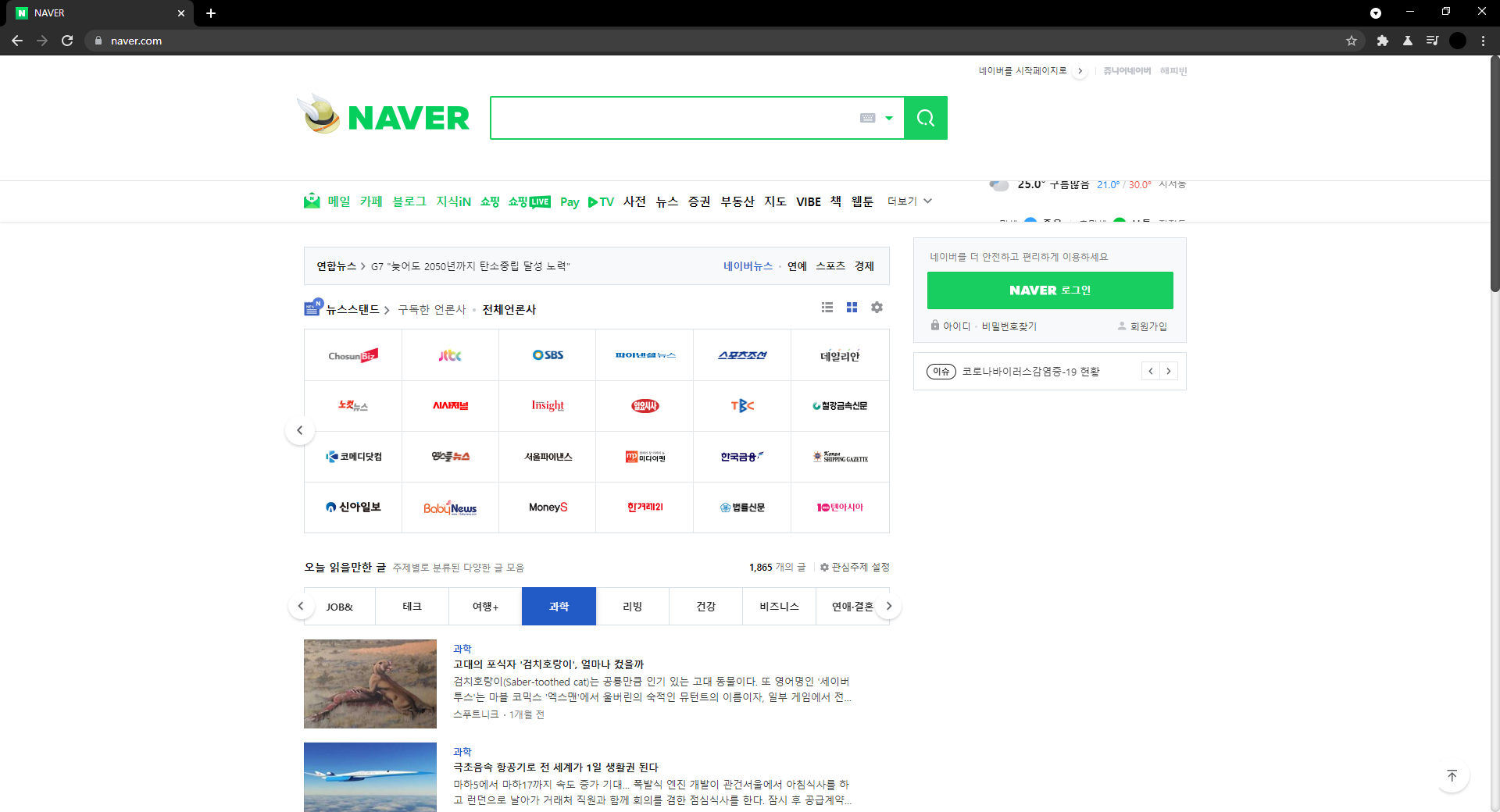This screenshot has height=812, width=1500.
Task: Show next topic tabs with right chevron
Action: [888, 606]
